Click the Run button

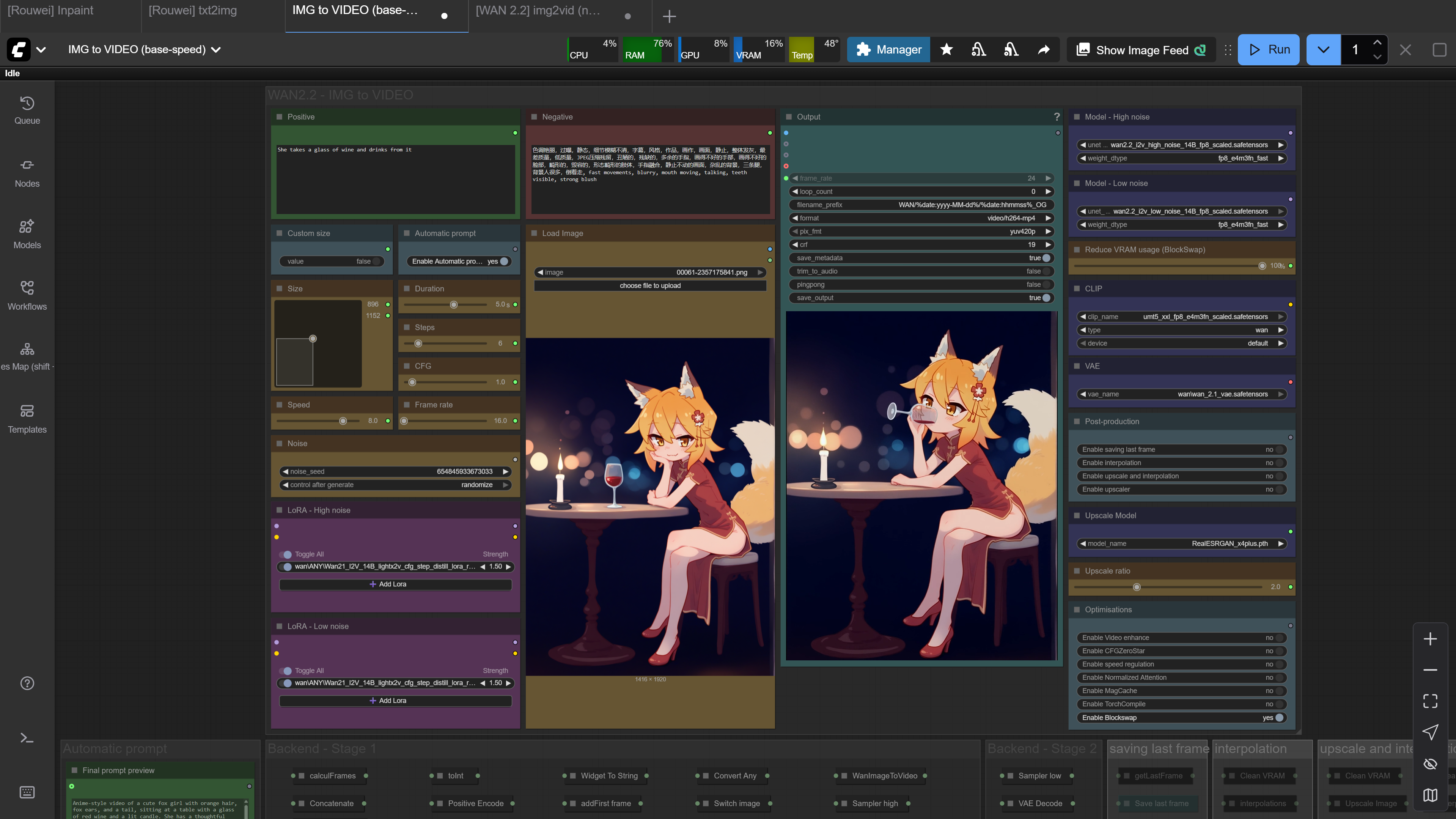[x=1268, y=50]
